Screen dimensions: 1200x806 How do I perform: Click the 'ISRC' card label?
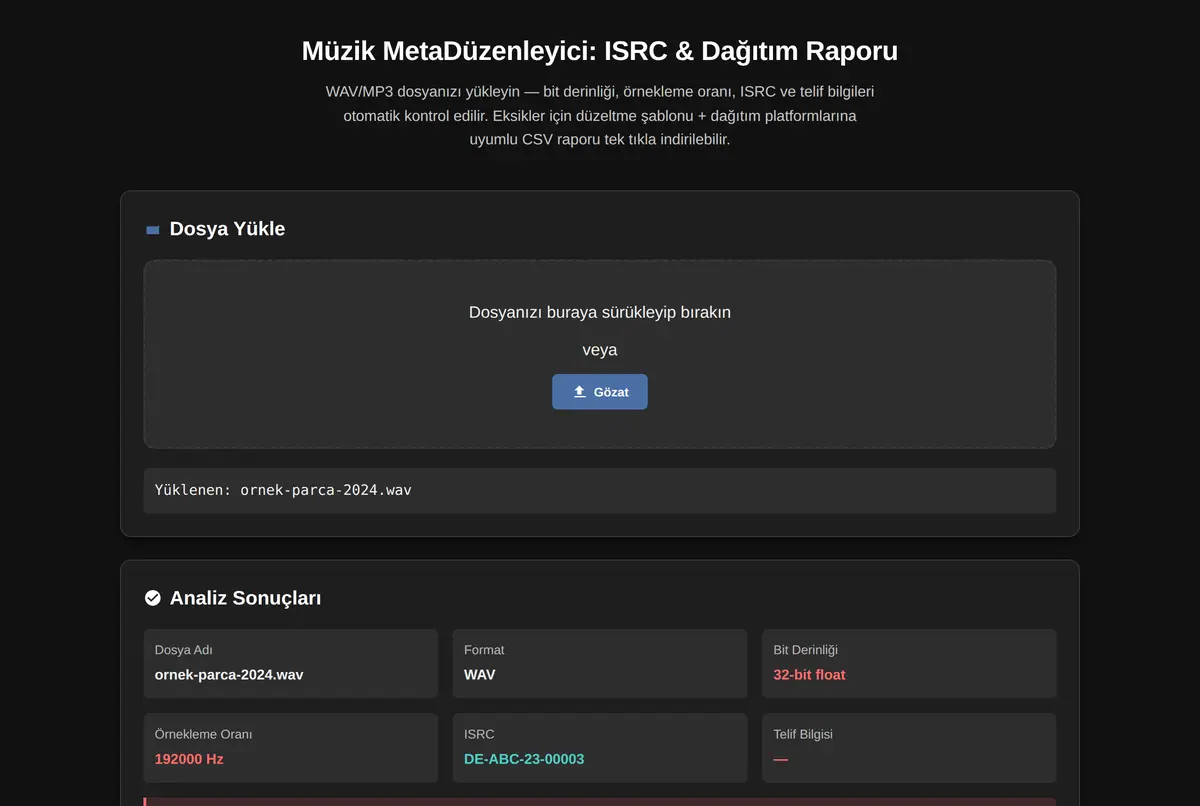point(479,734)
